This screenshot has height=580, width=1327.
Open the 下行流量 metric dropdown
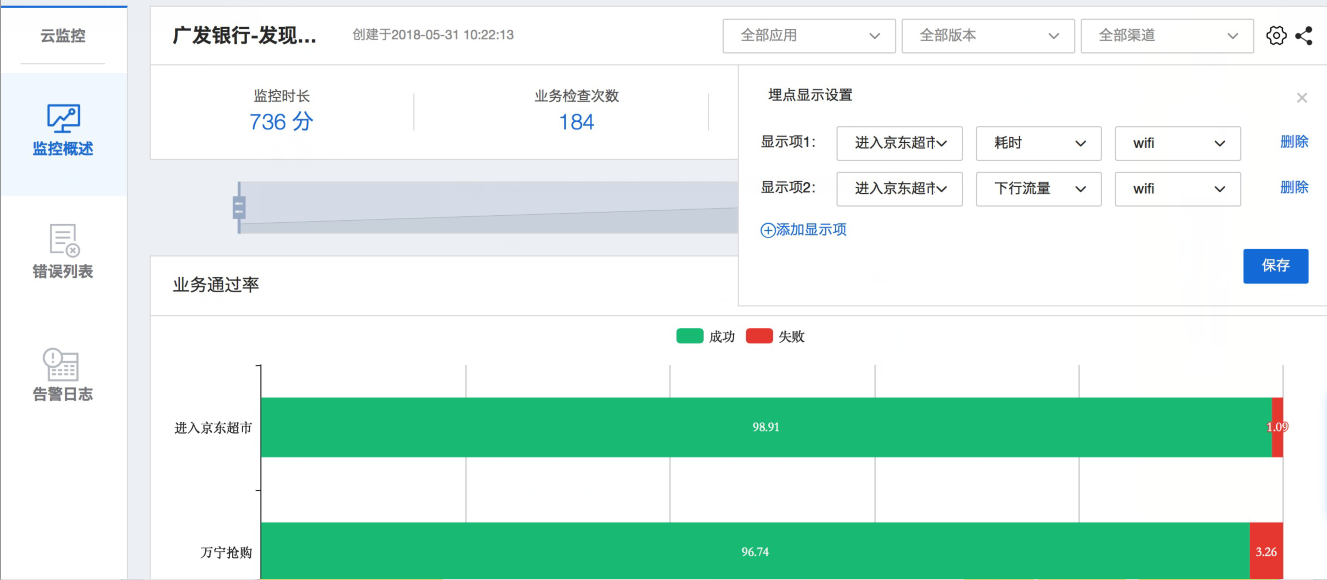1038,189
